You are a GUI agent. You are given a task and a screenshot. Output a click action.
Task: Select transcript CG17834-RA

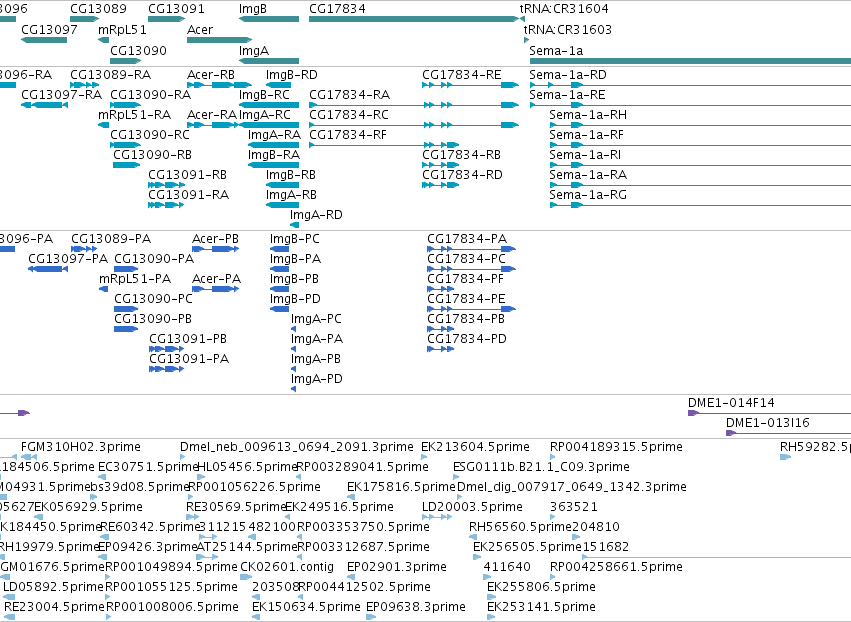click(350, 94)
